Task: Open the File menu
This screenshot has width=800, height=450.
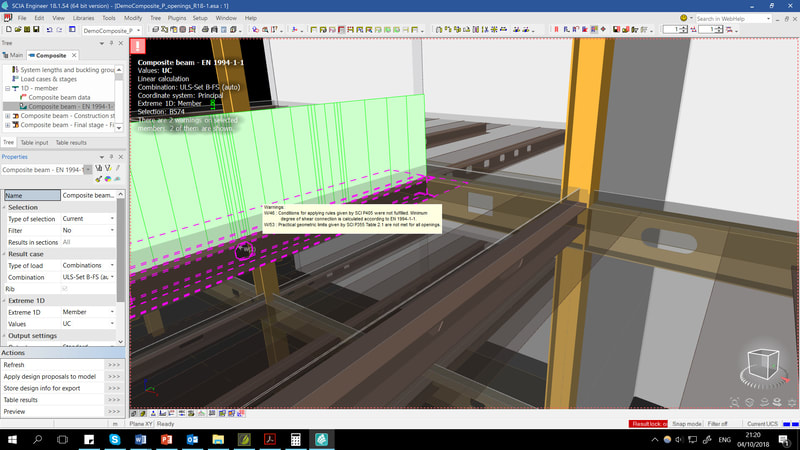Action: click(22, 18)
